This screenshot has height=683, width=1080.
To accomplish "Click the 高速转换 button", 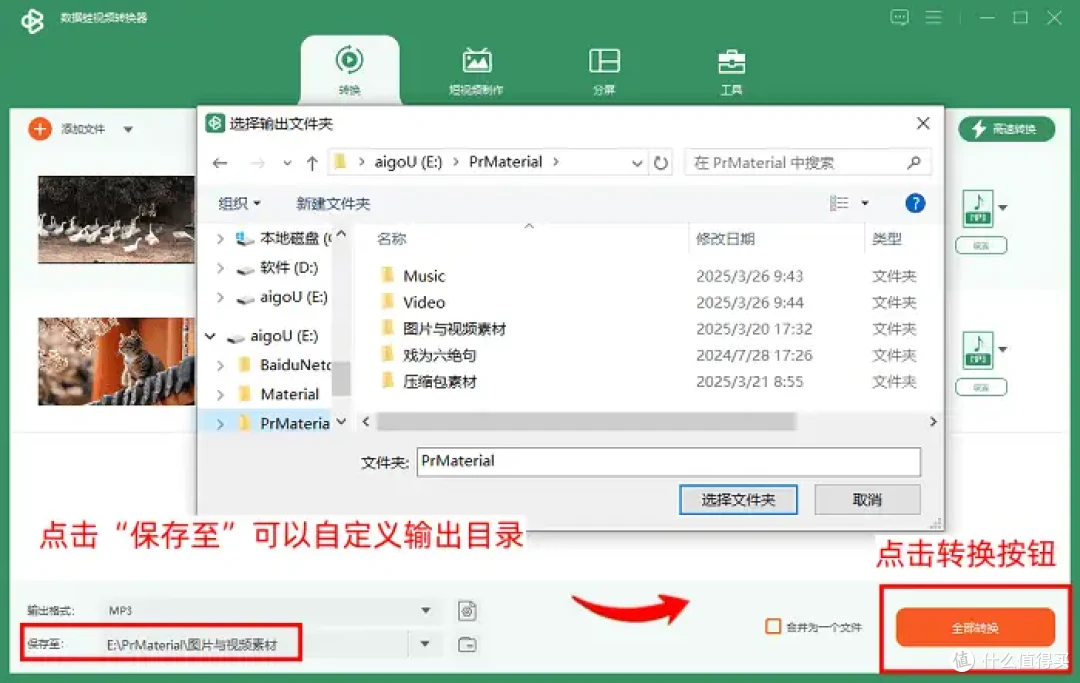I will pos(1006,129).
